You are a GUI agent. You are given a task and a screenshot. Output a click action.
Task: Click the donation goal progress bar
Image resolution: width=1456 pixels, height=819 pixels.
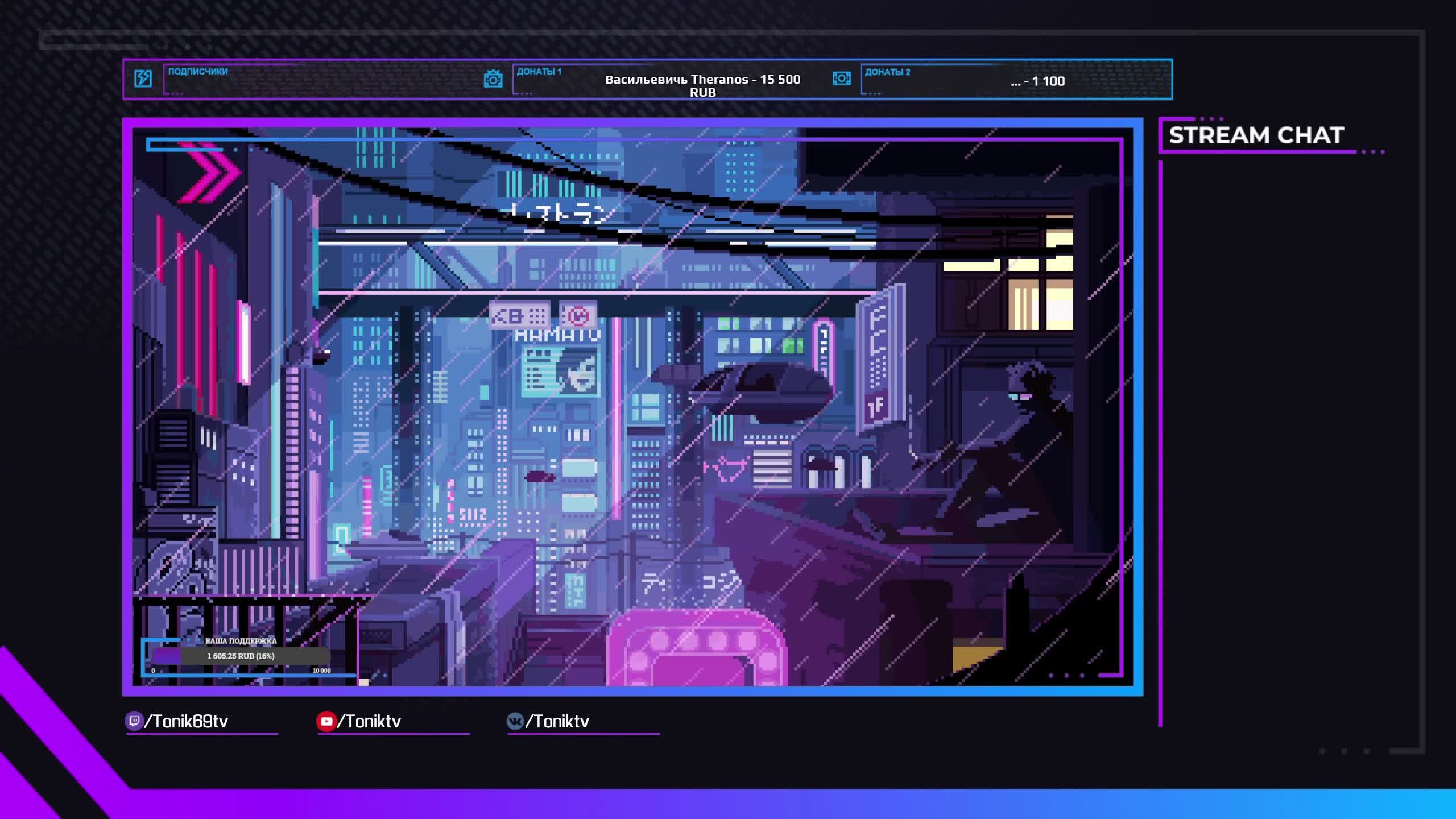(x=241, y=656)
